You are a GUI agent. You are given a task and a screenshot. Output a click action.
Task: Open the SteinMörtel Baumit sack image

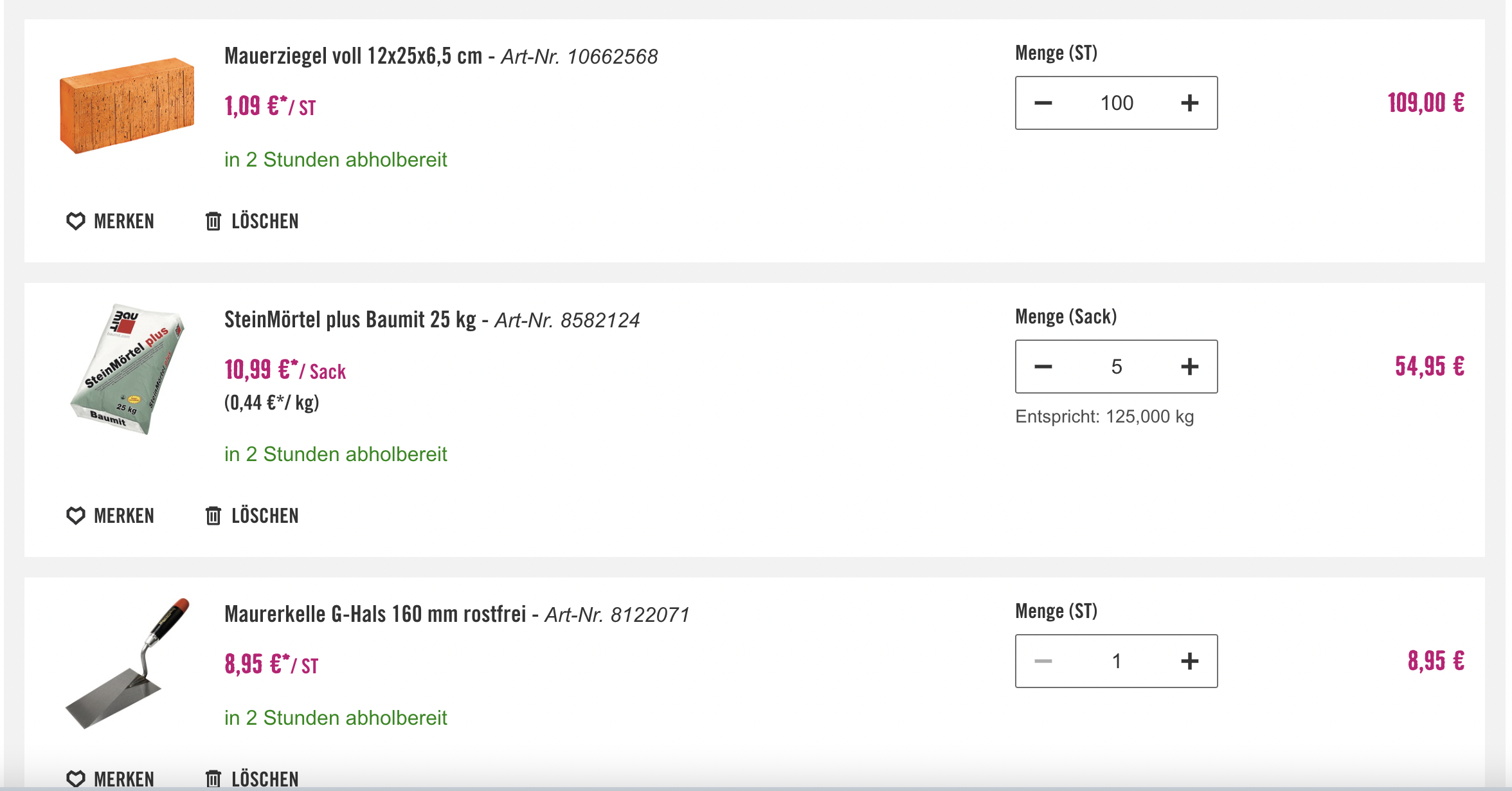tap(127, 368)
